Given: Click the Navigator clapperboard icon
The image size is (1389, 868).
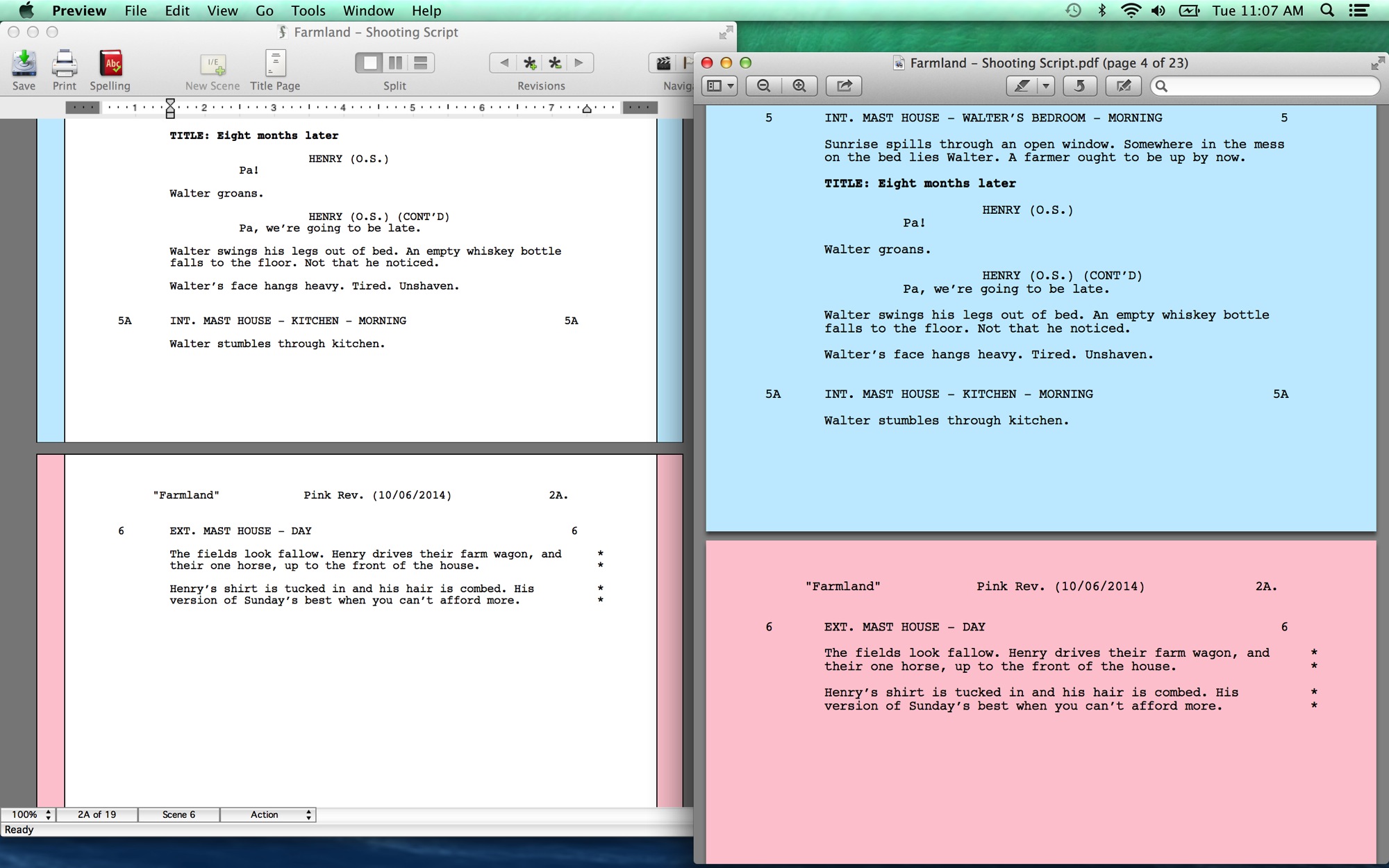Looking at the screenshot, I should (664, 63).
